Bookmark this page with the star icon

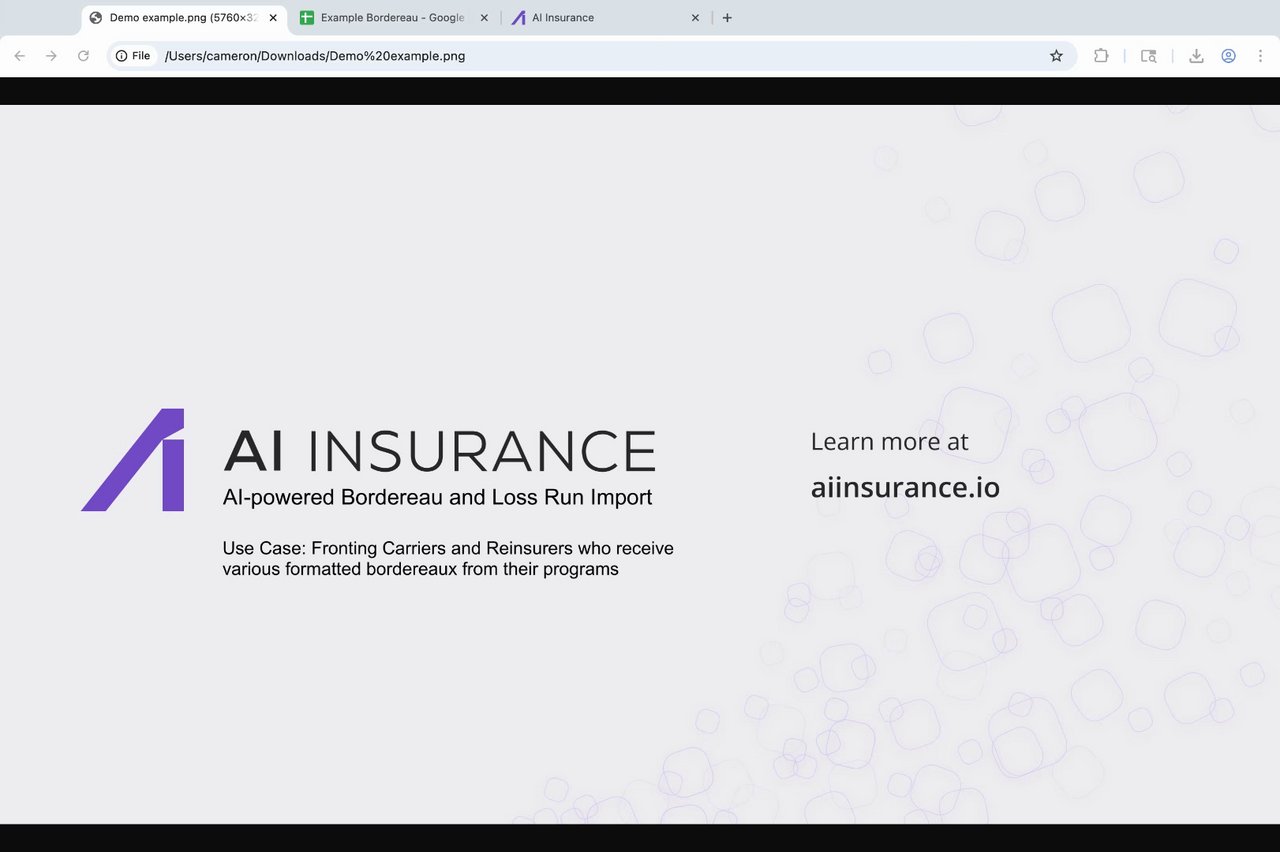pyautogui.click(x=1056, y=56)
